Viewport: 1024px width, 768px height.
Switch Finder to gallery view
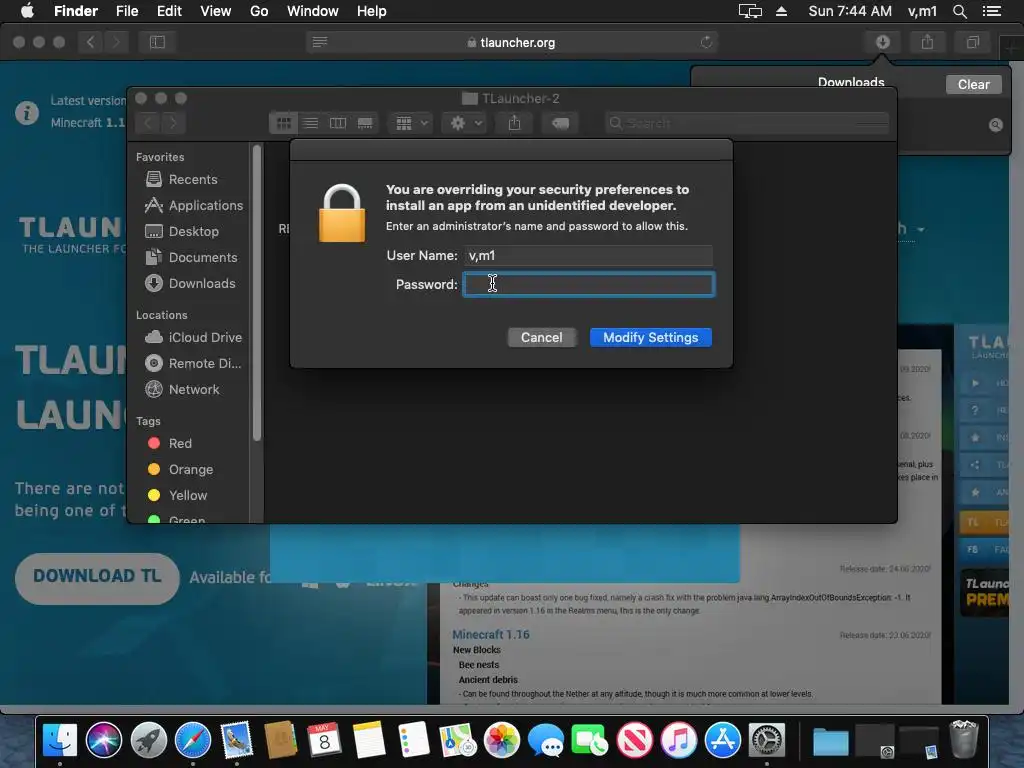click(x=365, y=123)
